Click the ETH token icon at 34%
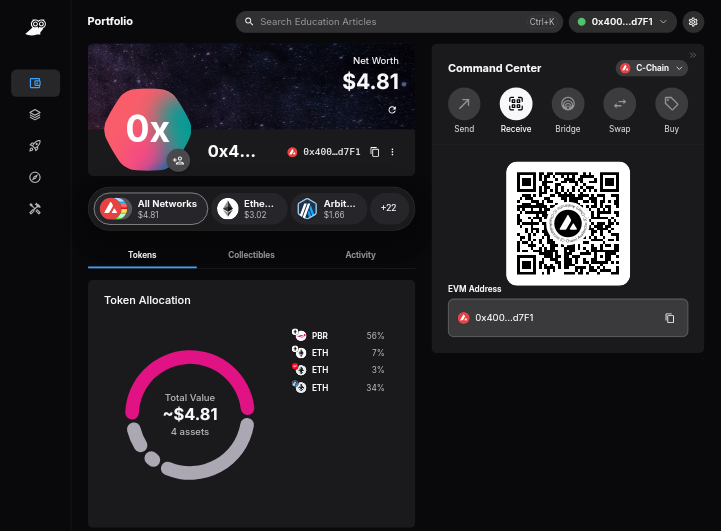This screenshot has height=531, width=721. 299,387
